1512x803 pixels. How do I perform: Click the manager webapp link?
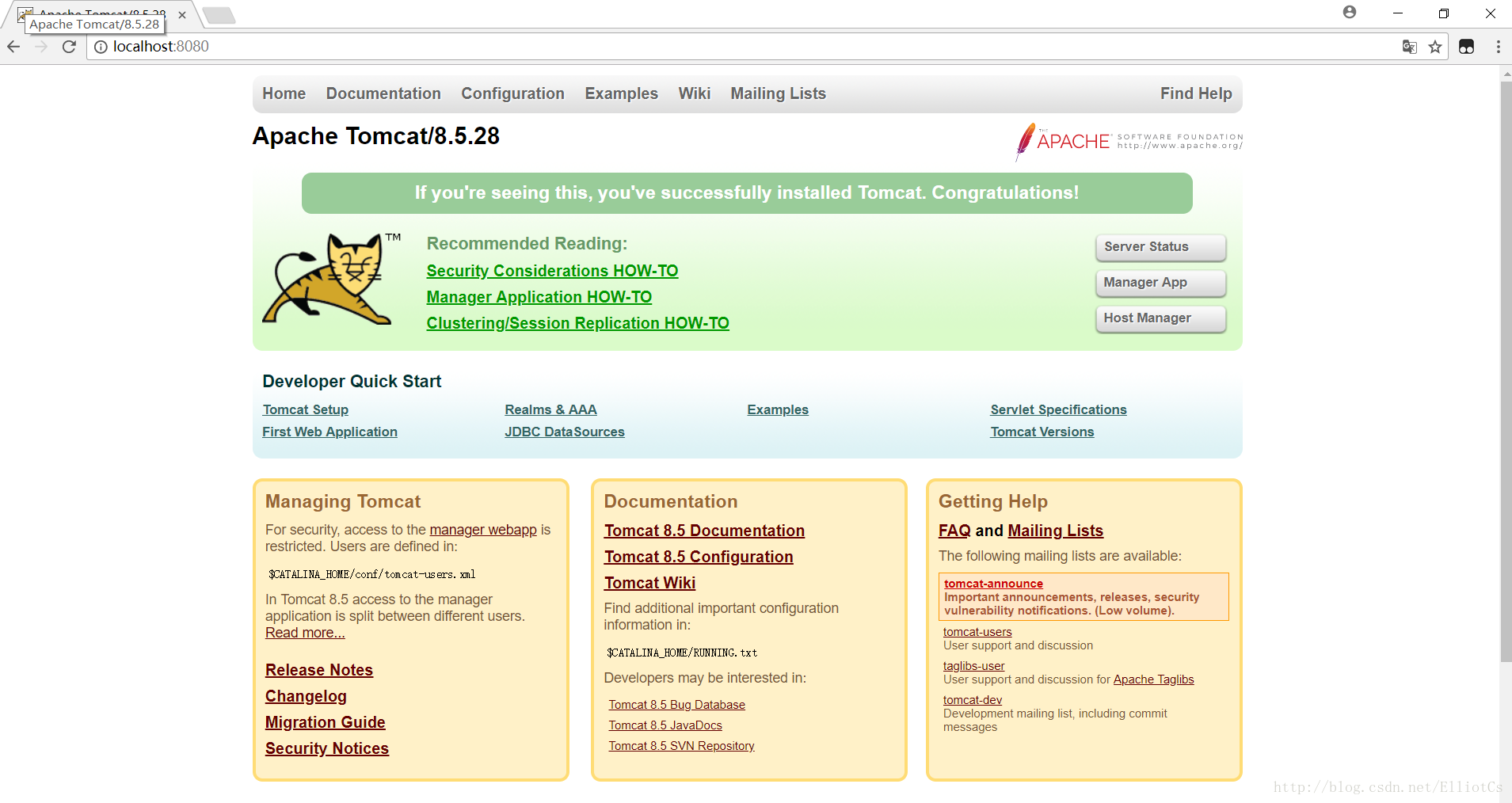[483, 530]
